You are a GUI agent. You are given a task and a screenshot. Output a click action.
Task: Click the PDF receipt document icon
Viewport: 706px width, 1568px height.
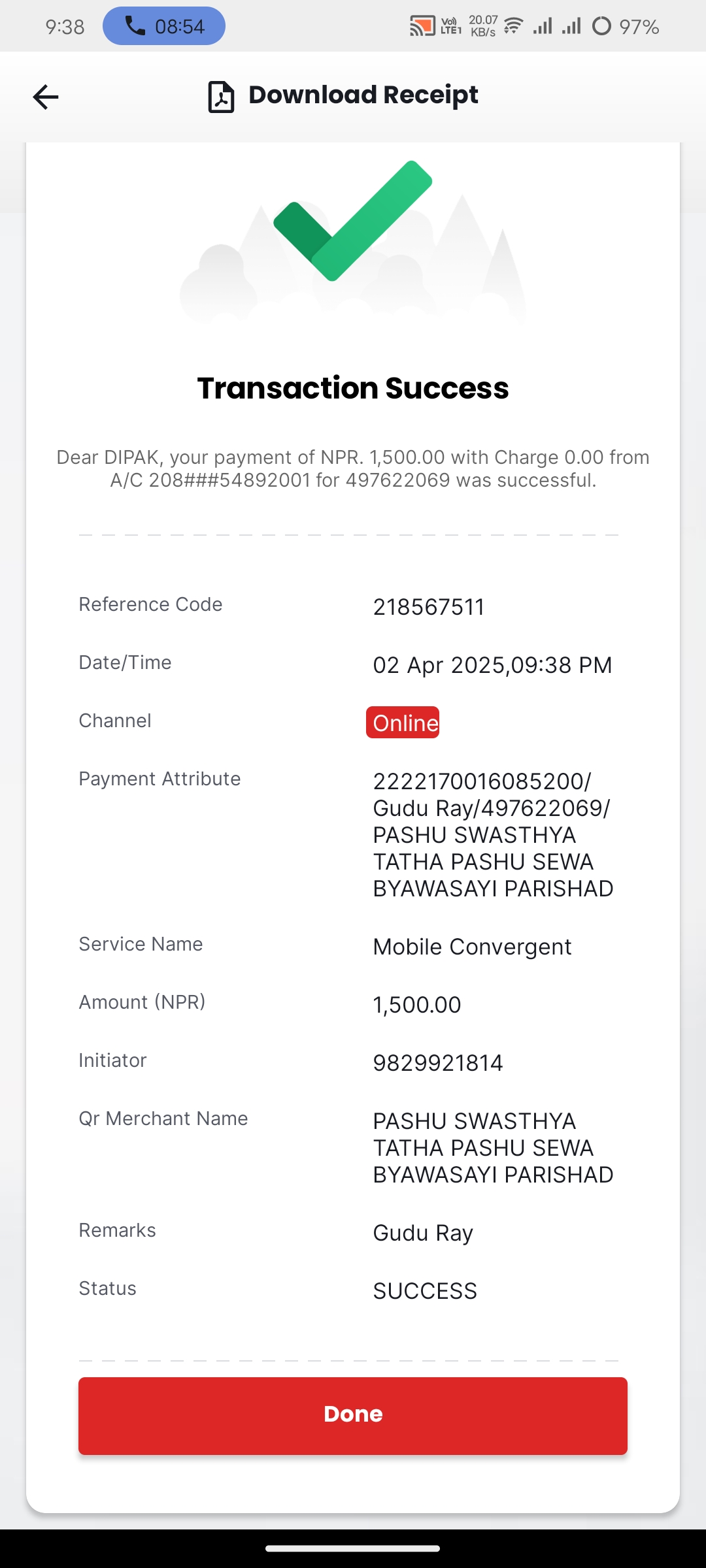click(x=221, y=97)
